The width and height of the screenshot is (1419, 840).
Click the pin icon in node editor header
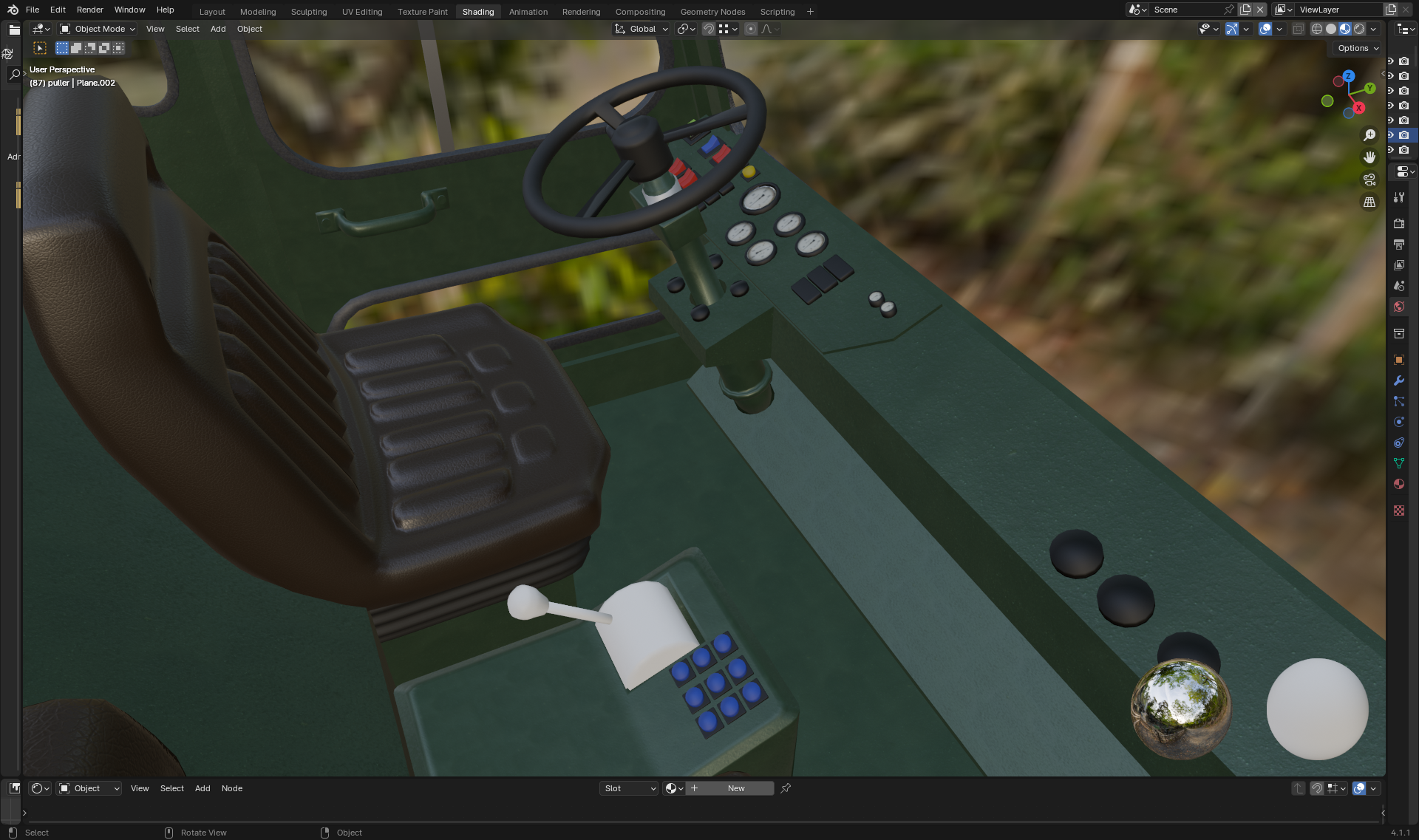[x=786, y=788]
